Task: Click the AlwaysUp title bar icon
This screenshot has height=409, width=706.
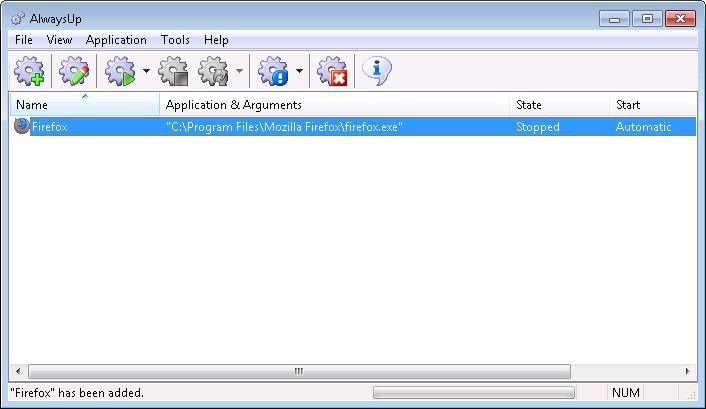Action: (x=18, y=18)
